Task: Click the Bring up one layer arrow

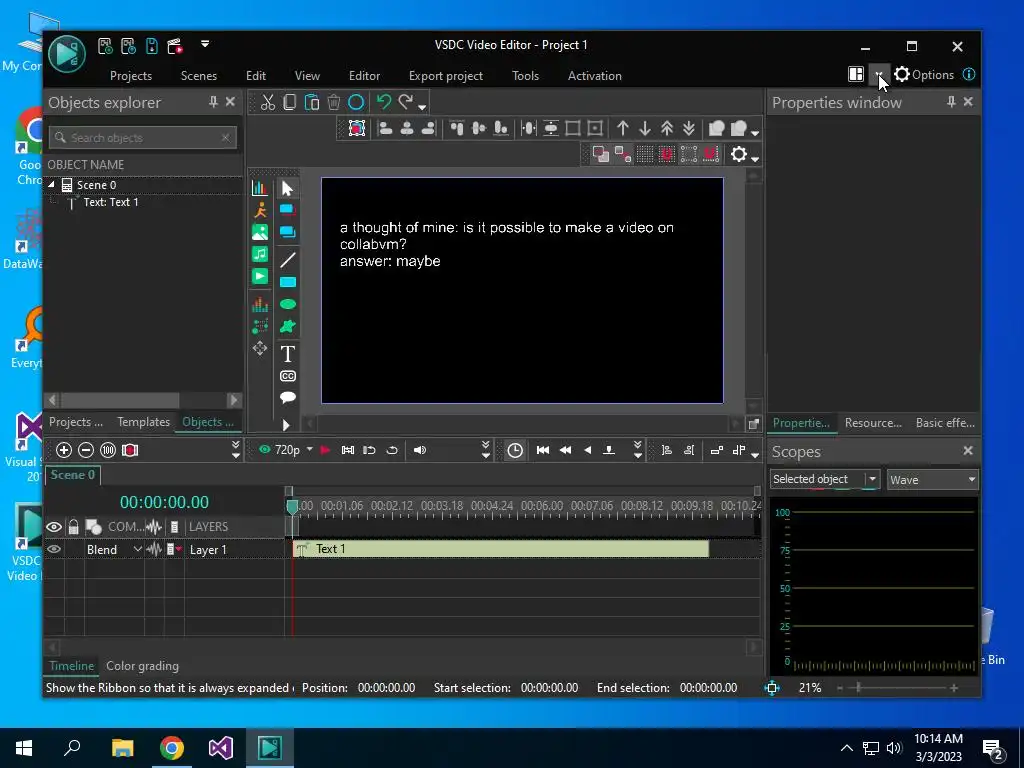Action: [623, 128]
